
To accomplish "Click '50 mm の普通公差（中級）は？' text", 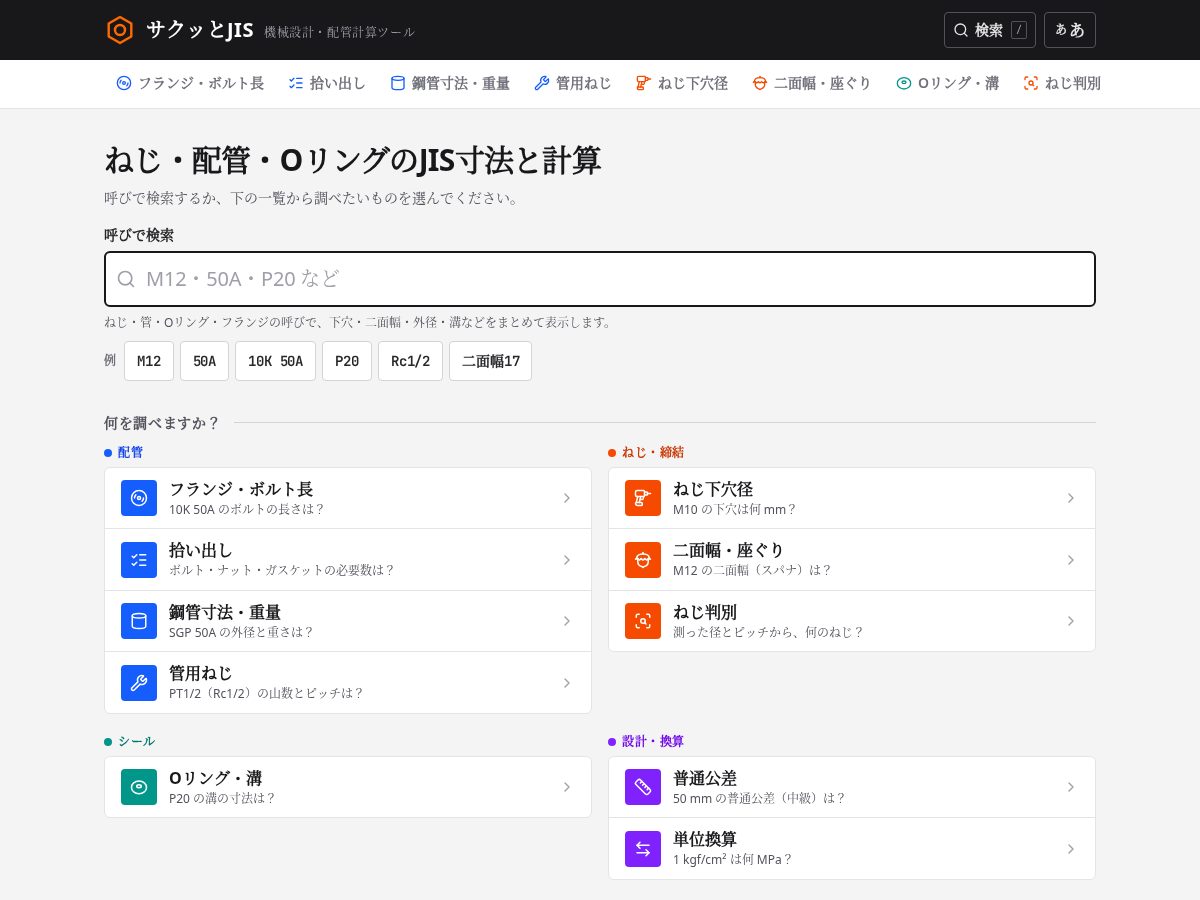I will click(760, 798).
